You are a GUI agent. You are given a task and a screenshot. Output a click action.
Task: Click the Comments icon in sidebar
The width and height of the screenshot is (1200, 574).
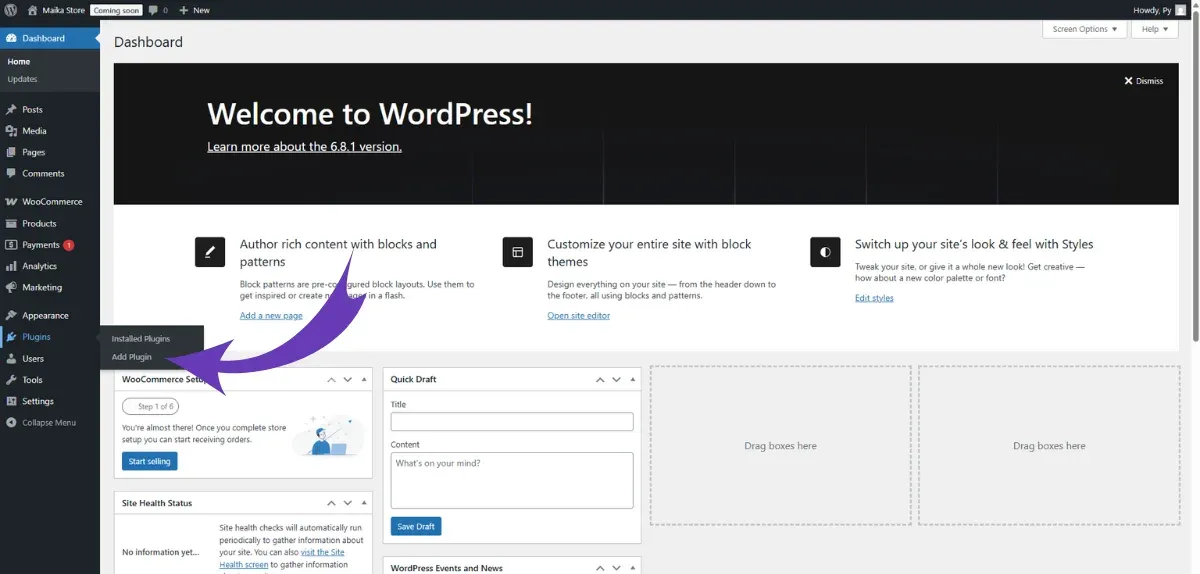tap(11, 174)
